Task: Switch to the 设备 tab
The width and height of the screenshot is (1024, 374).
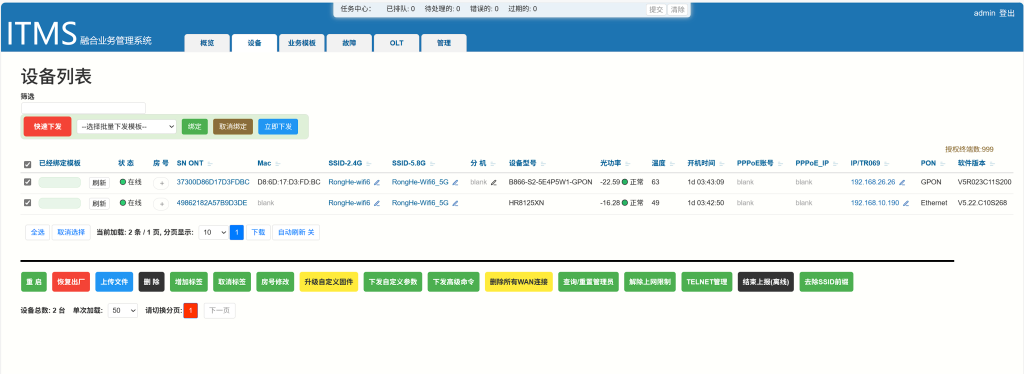Action: (x=254, y=43)
